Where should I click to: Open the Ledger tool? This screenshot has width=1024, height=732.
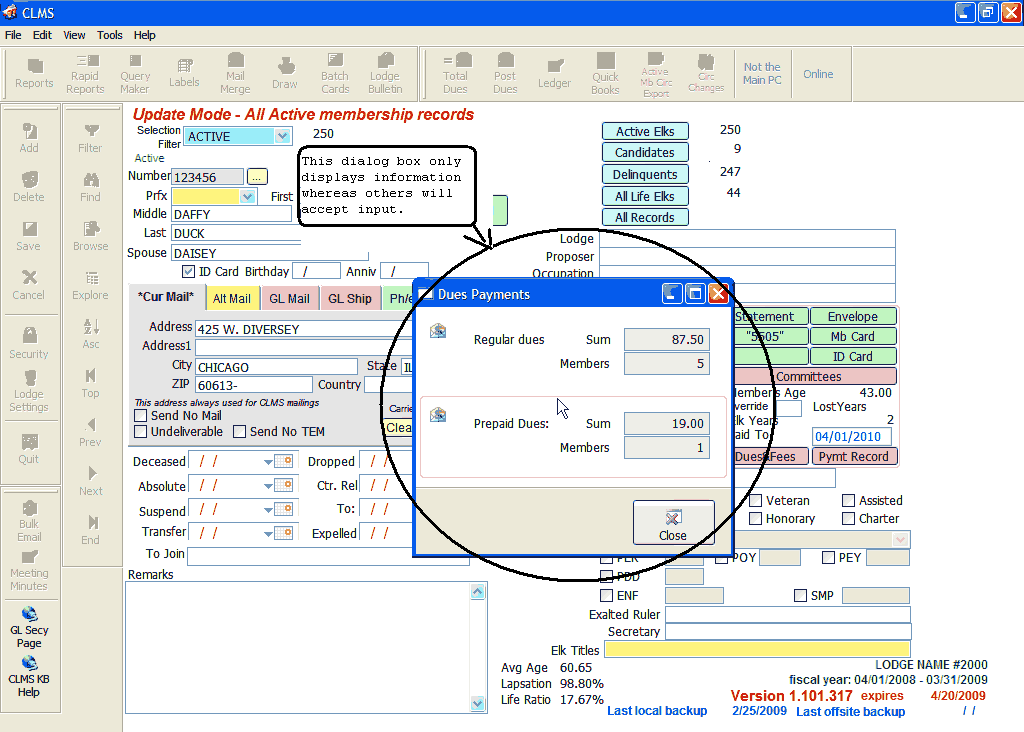click(554, 73)
